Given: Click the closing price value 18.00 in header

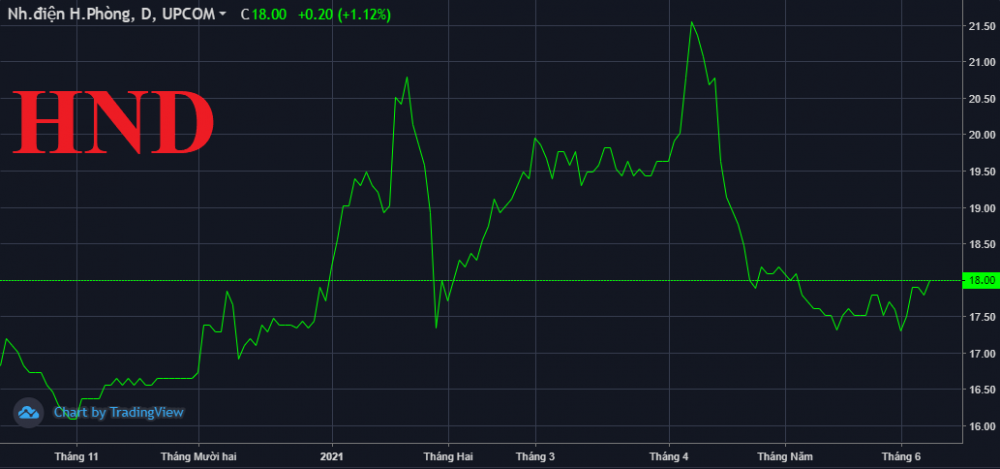Looking at the screenshot, I should click(x=269, y=15).
